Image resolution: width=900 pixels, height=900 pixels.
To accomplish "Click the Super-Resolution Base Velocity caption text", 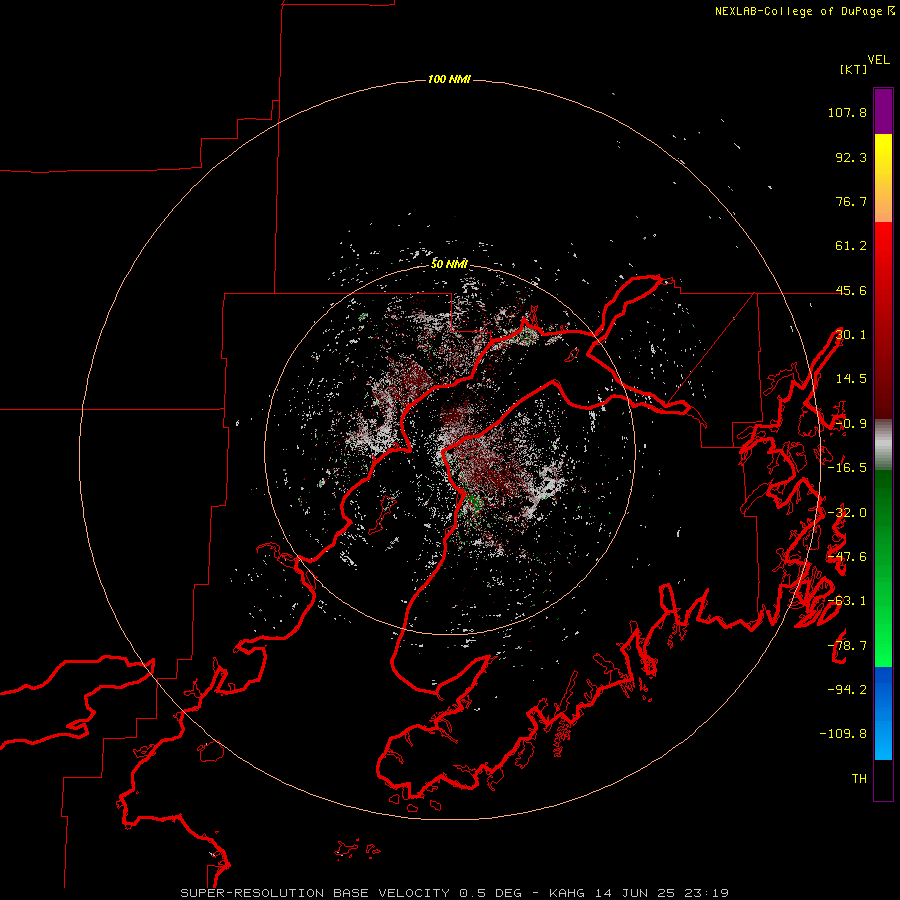I will (x=315, y=893).
